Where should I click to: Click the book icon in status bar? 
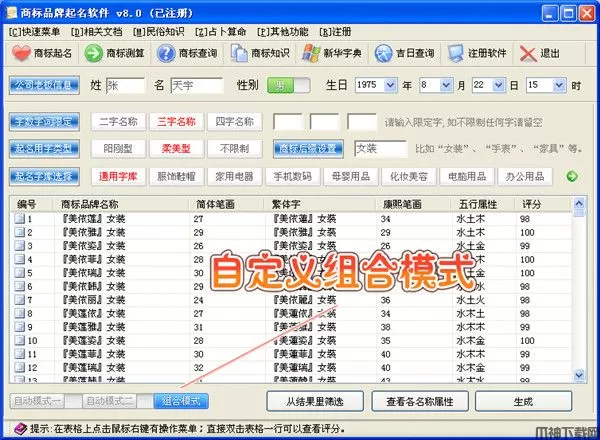point(20,429)
